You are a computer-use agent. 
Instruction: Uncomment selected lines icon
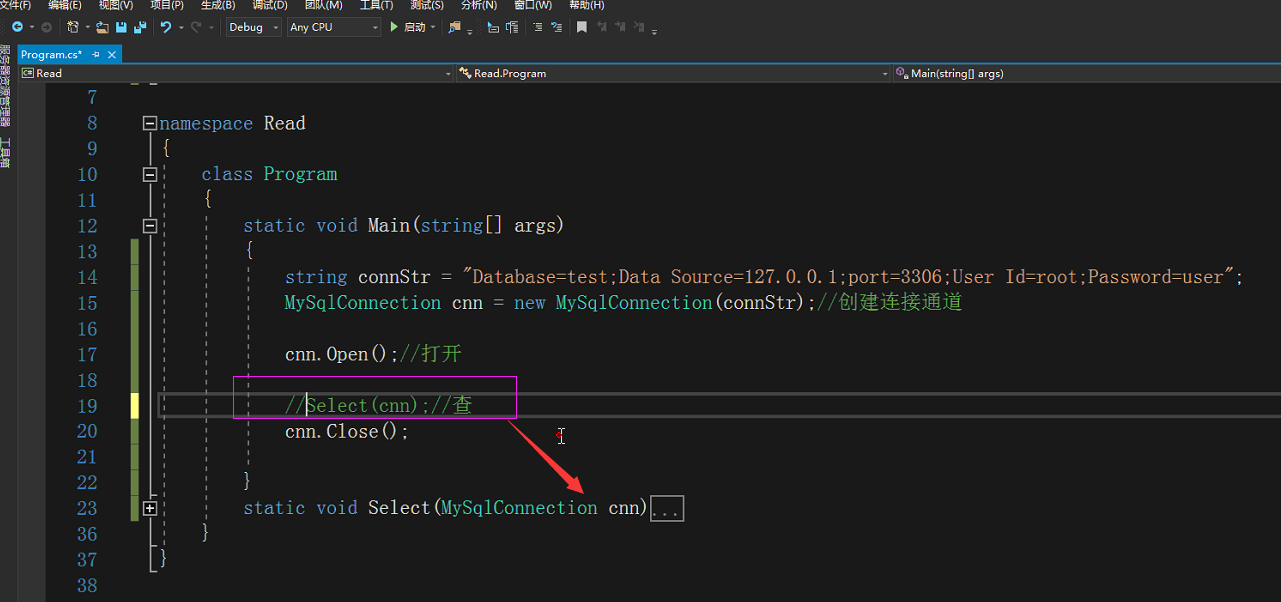[556, 27]
